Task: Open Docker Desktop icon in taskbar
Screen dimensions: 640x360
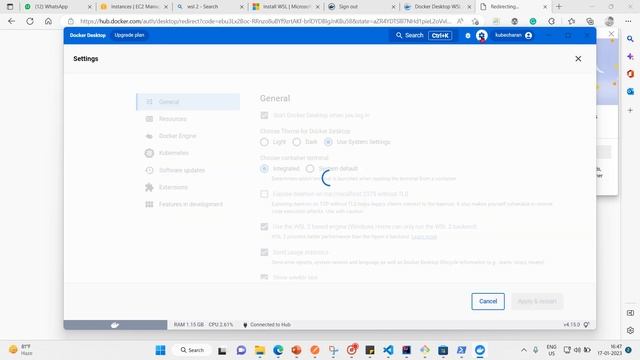Action: [x=480, y=350]
